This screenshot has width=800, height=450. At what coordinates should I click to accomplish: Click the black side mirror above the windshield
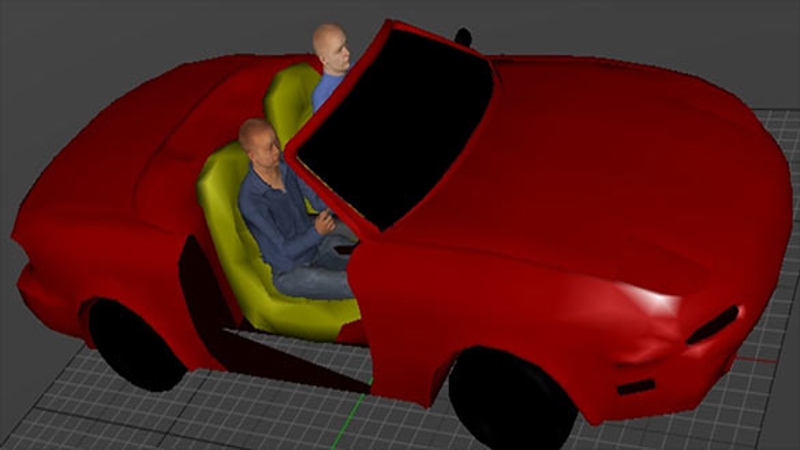click(463, 37)
